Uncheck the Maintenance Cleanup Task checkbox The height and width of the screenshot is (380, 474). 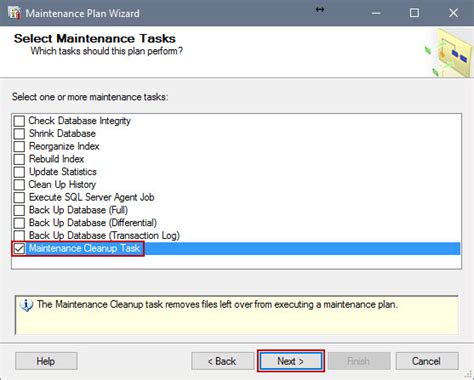19,248
